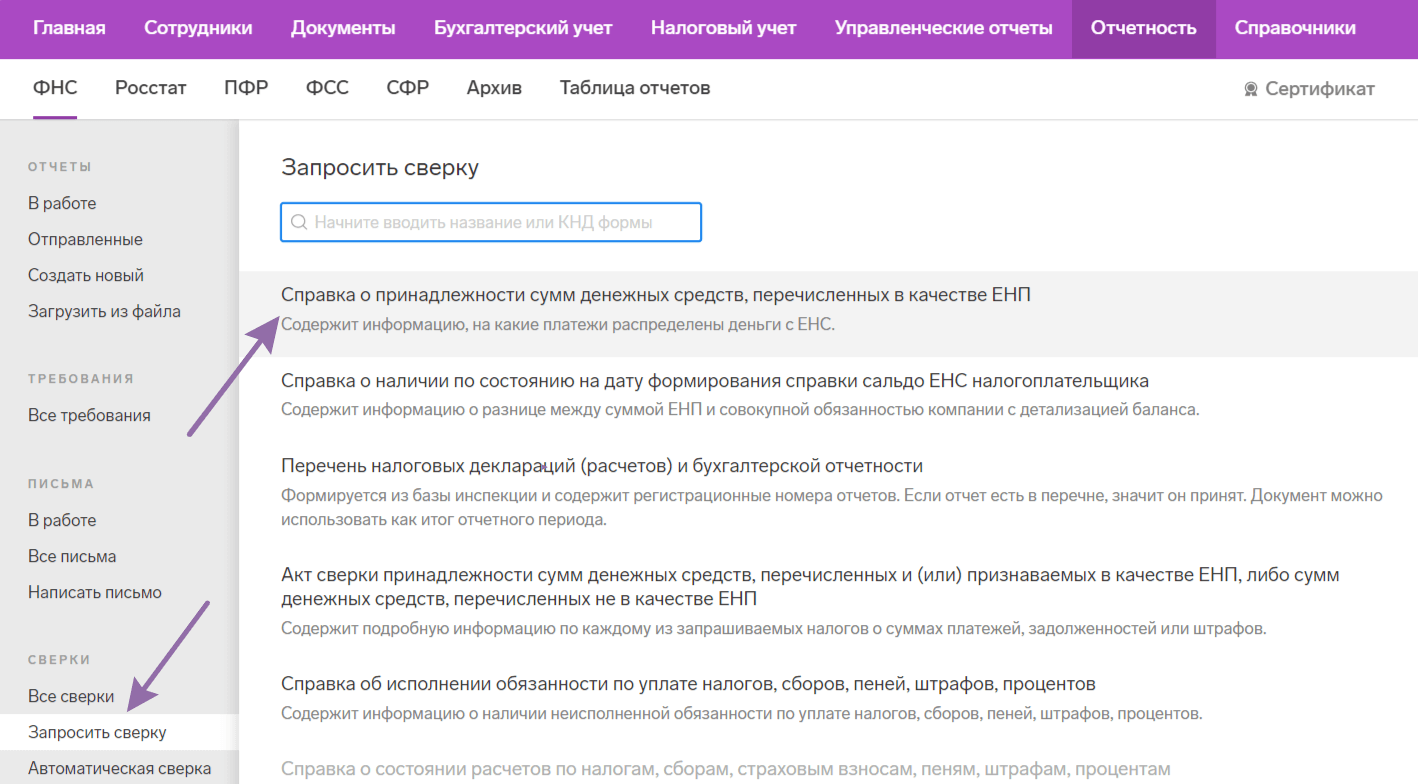Open the Сертификат link
This screenshot has width=1418, height=784.
point(1319,89)
